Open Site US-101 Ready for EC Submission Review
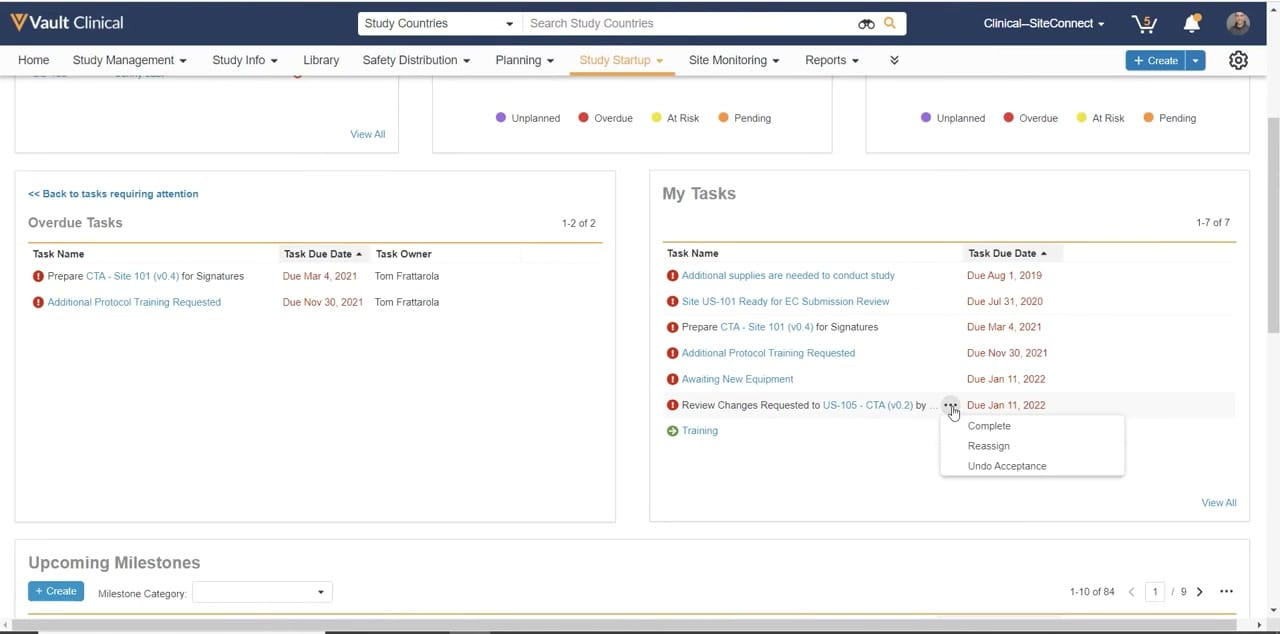Viewport: 1280px width, 634px height. 785,301
